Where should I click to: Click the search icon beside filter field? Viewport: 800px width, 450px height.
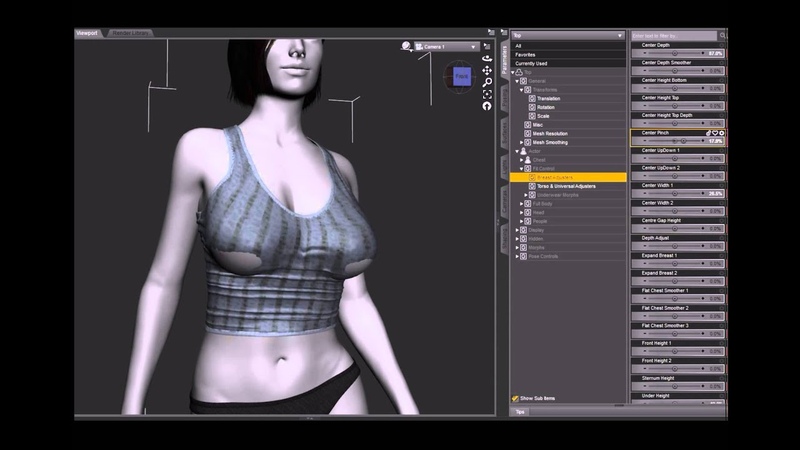(722, 36)
